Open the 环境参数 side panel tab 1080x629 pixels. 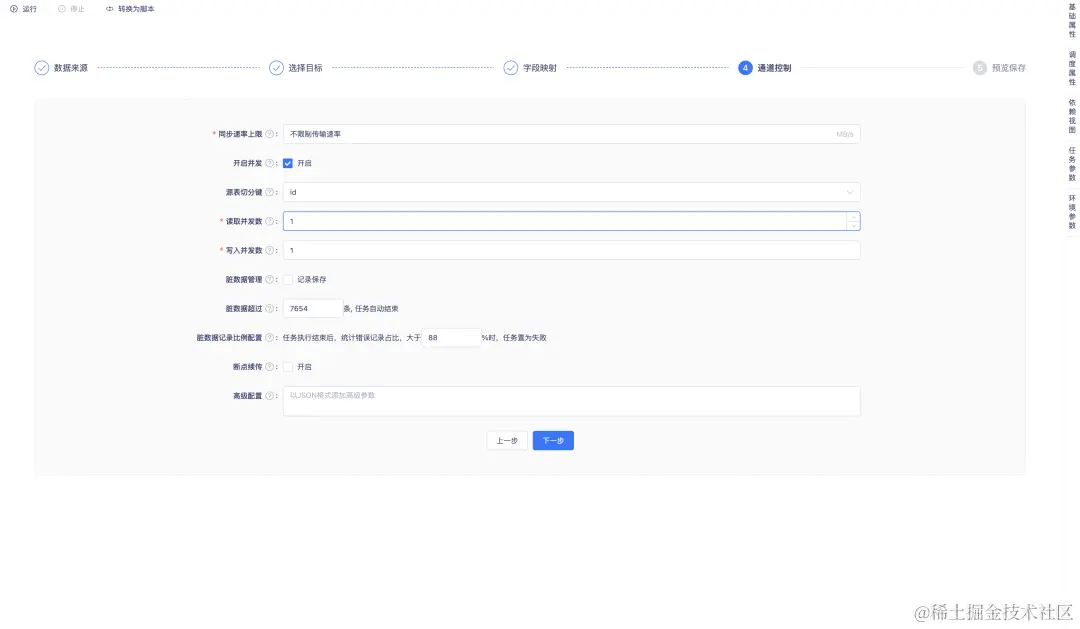click(x=1072, y=212)
